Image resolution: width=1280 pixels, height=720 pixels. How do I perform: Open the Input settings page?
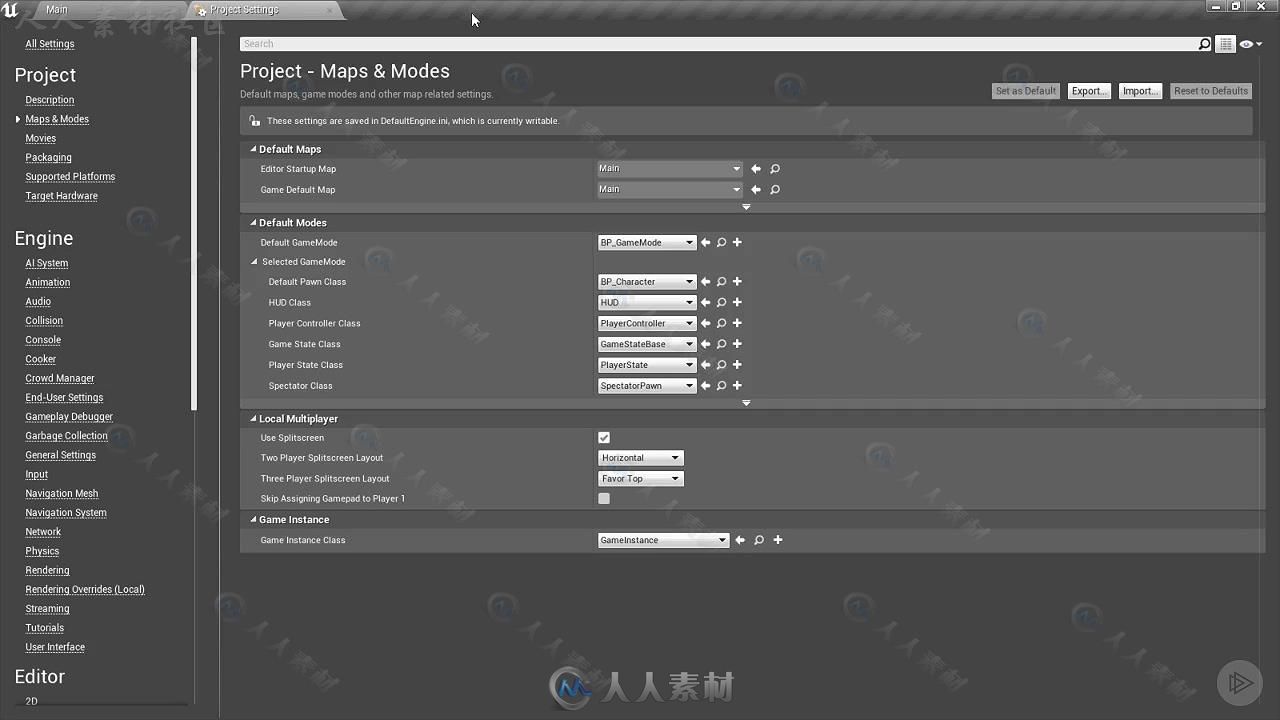[36, 475]
